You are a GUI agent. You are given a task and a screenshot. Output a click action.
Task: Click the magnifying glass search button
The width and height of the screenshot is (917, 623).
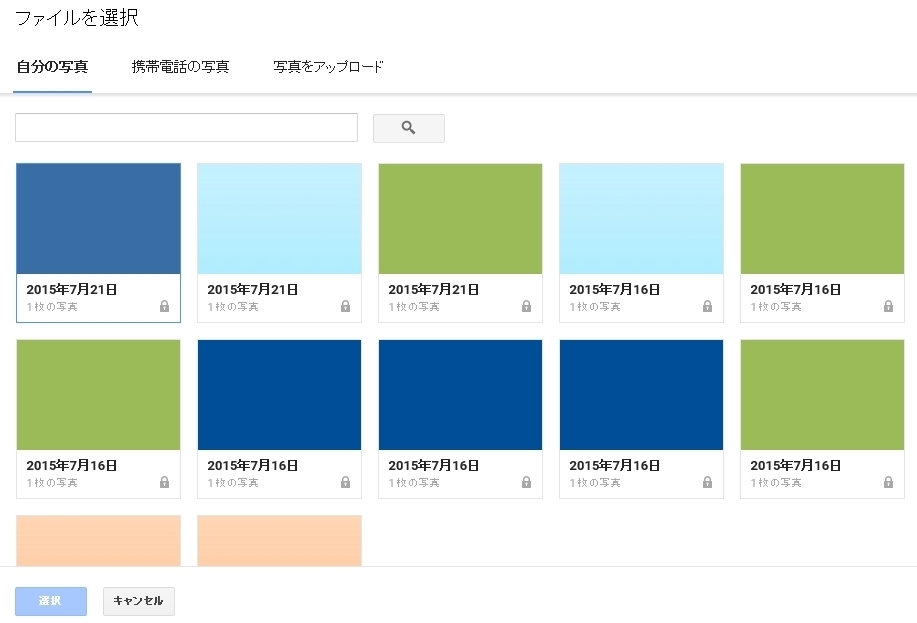[409, 128]
